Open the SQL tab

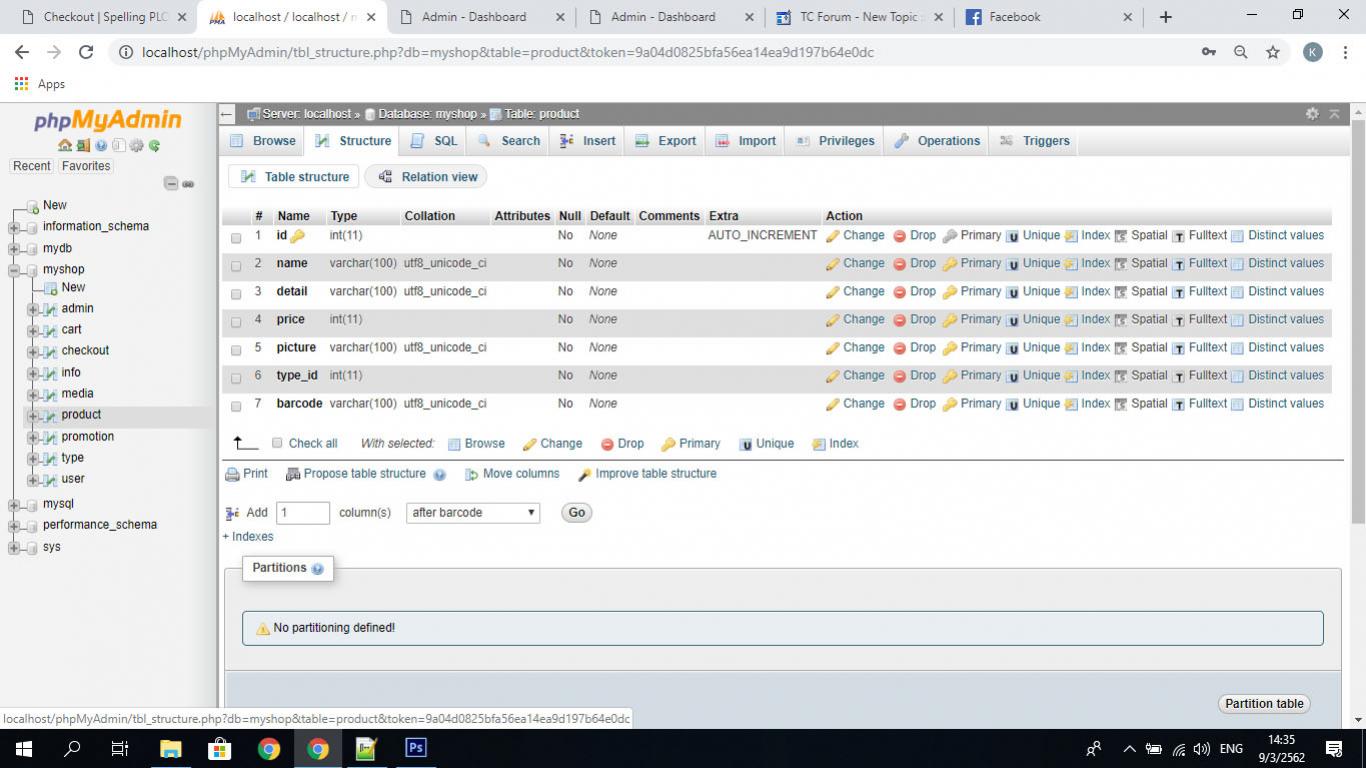click(434, 141)
